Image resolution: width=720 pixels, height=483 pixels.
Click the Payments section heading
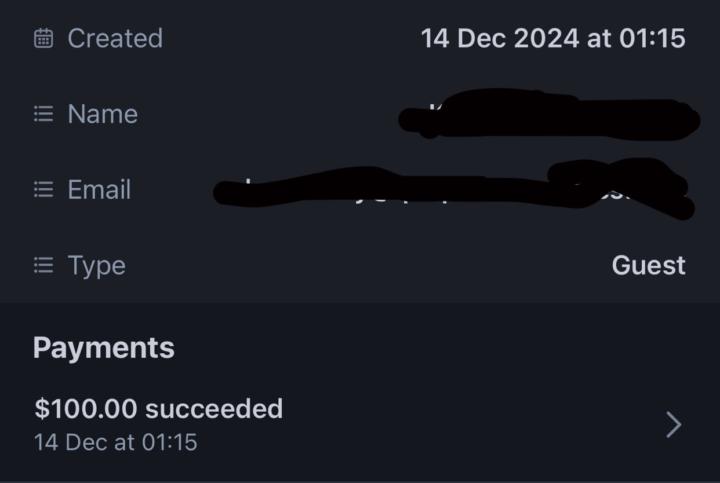point(104,348)
